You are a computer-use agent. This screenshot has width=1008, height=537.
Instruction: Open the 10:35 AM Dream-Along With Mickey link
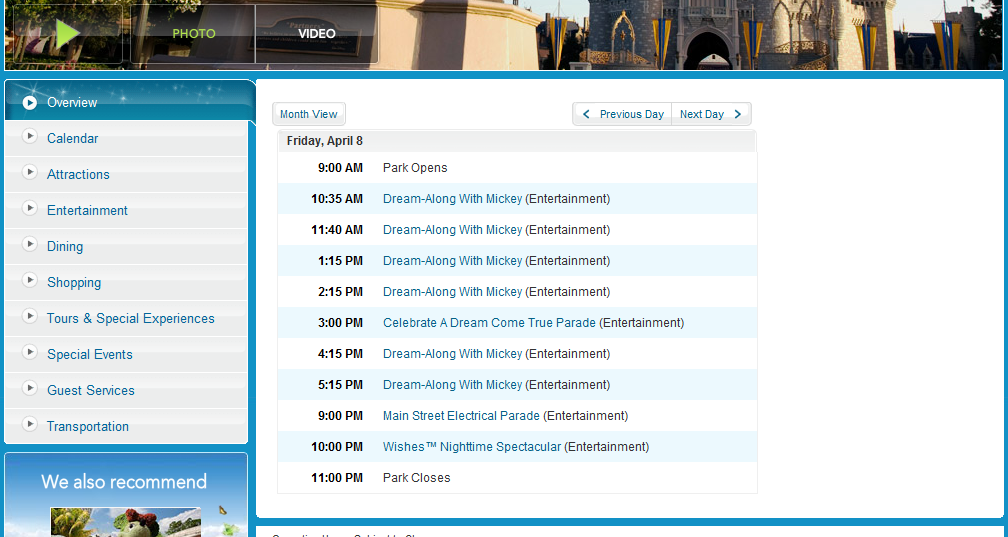pos(453,199)
